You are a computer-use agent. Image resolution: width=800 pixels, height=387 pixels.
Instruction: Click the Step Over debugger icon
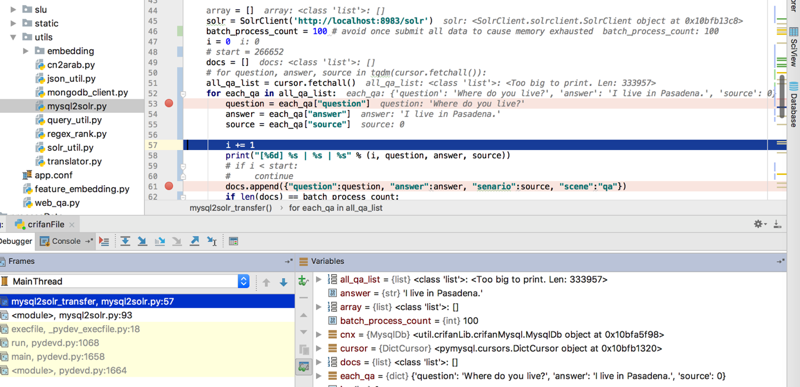[125, 241]
